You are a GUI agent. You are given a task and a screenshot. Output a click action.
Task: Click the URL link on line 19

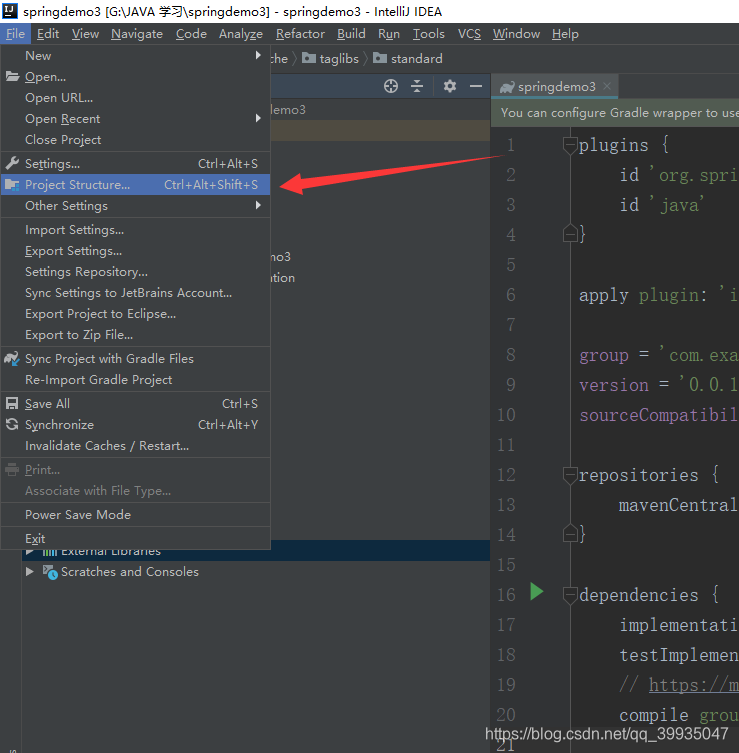pyautogui.click(x=693, y=685)
